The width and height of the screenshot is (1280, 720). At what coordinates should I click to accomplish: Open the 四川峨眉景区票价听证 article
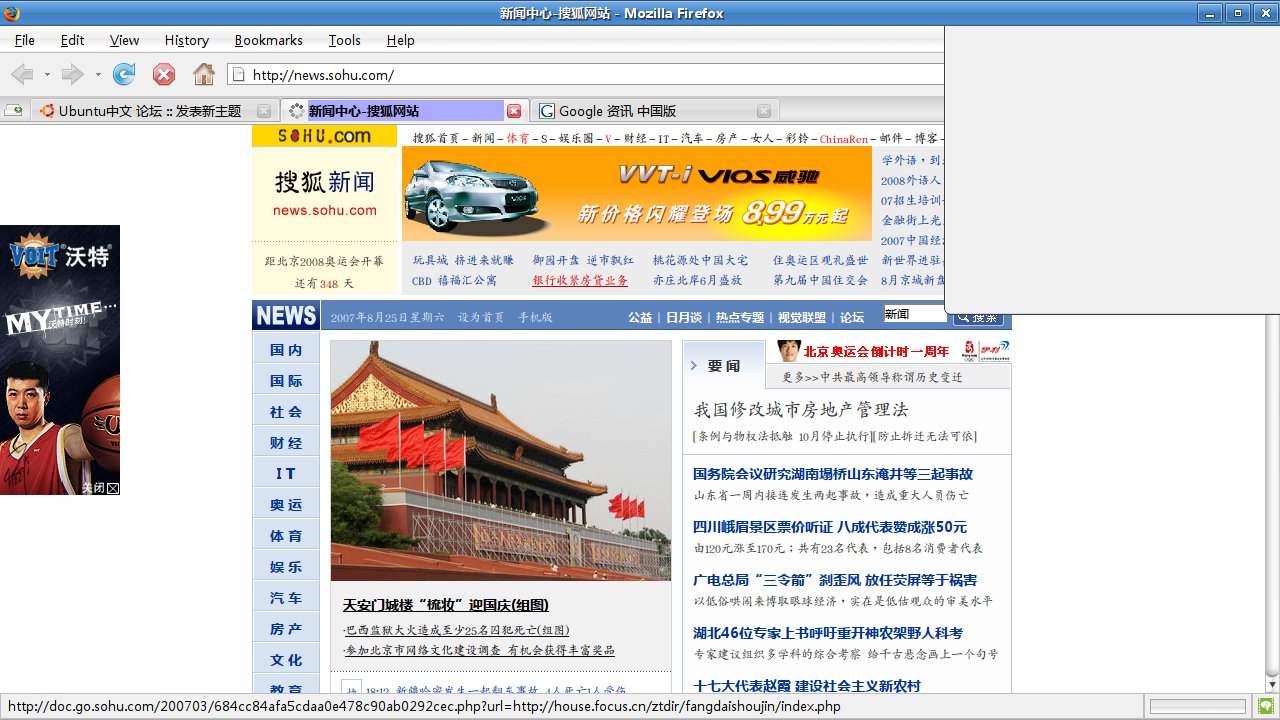point(830,527)
